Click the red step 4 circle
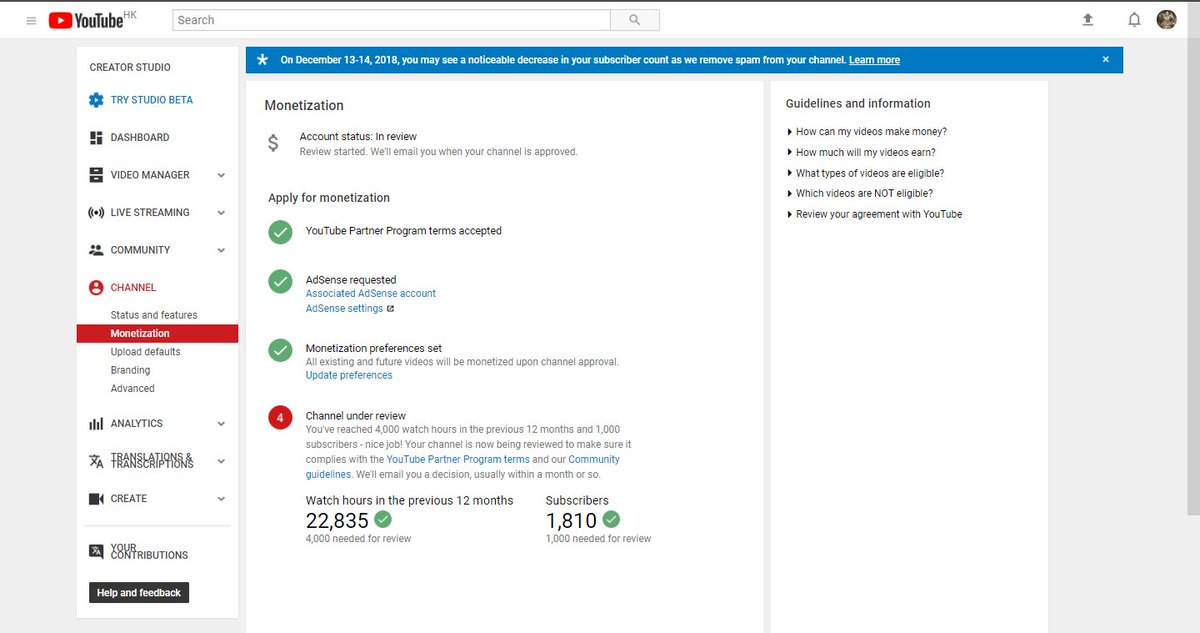The image size is (1200, 633). click(280, 416)
